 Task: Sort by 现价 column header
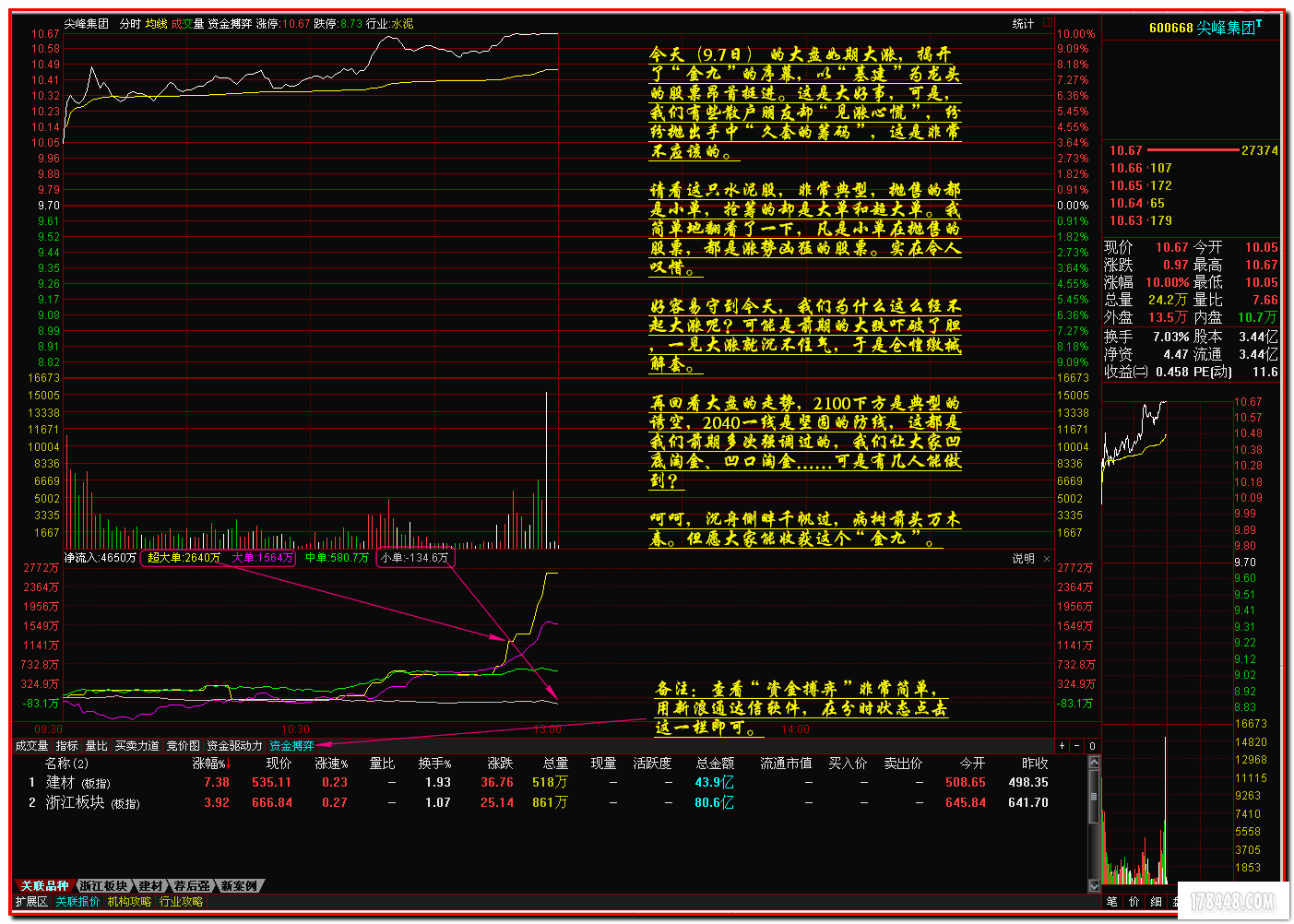(x=279, y=764)
